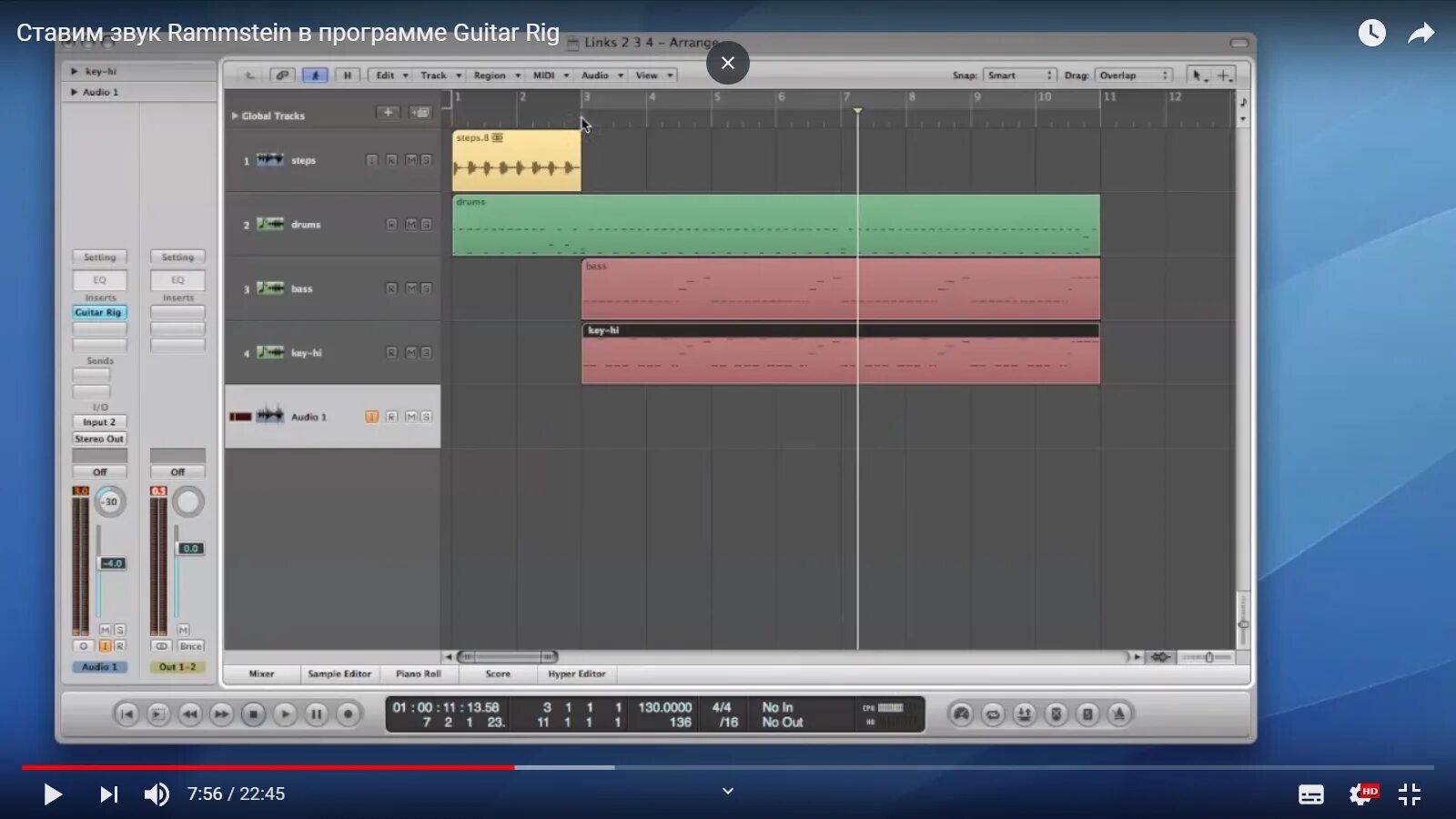Select the bass track icon

(x=269, y=288)
